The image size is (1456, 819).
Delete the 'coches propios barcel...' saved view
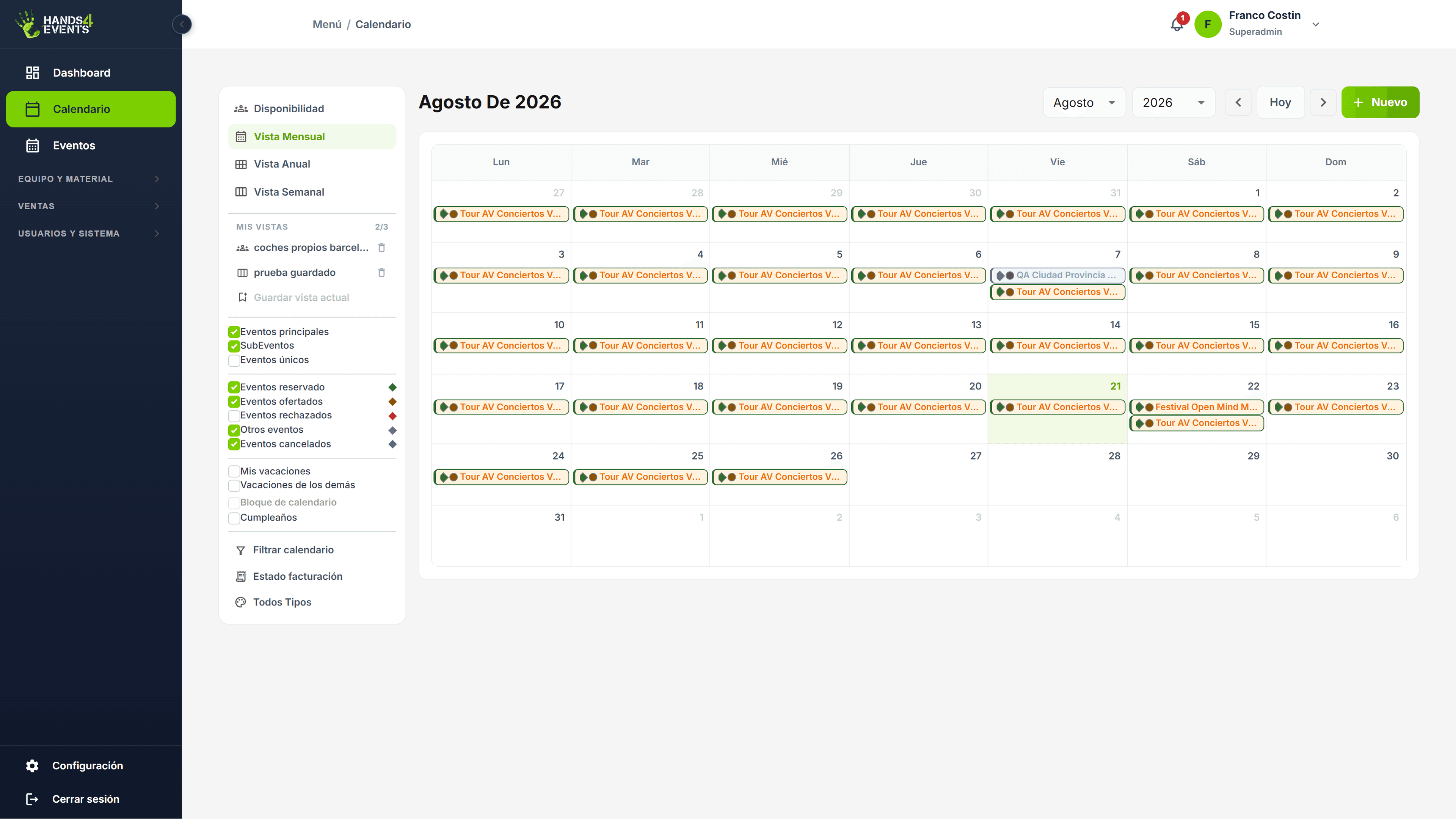pyautogui.click(x=381, y=248)
